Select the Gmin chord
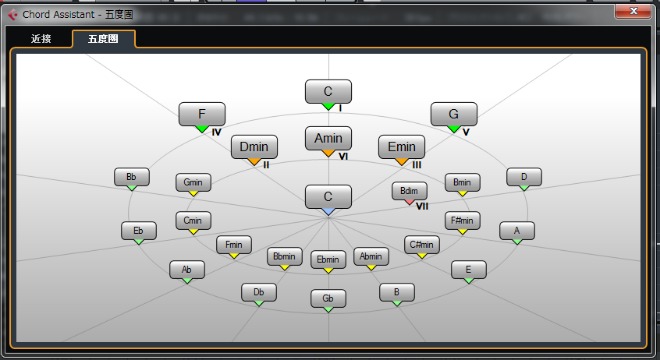The width and height of the screenshot is (660, 360). tap(193, 182)
